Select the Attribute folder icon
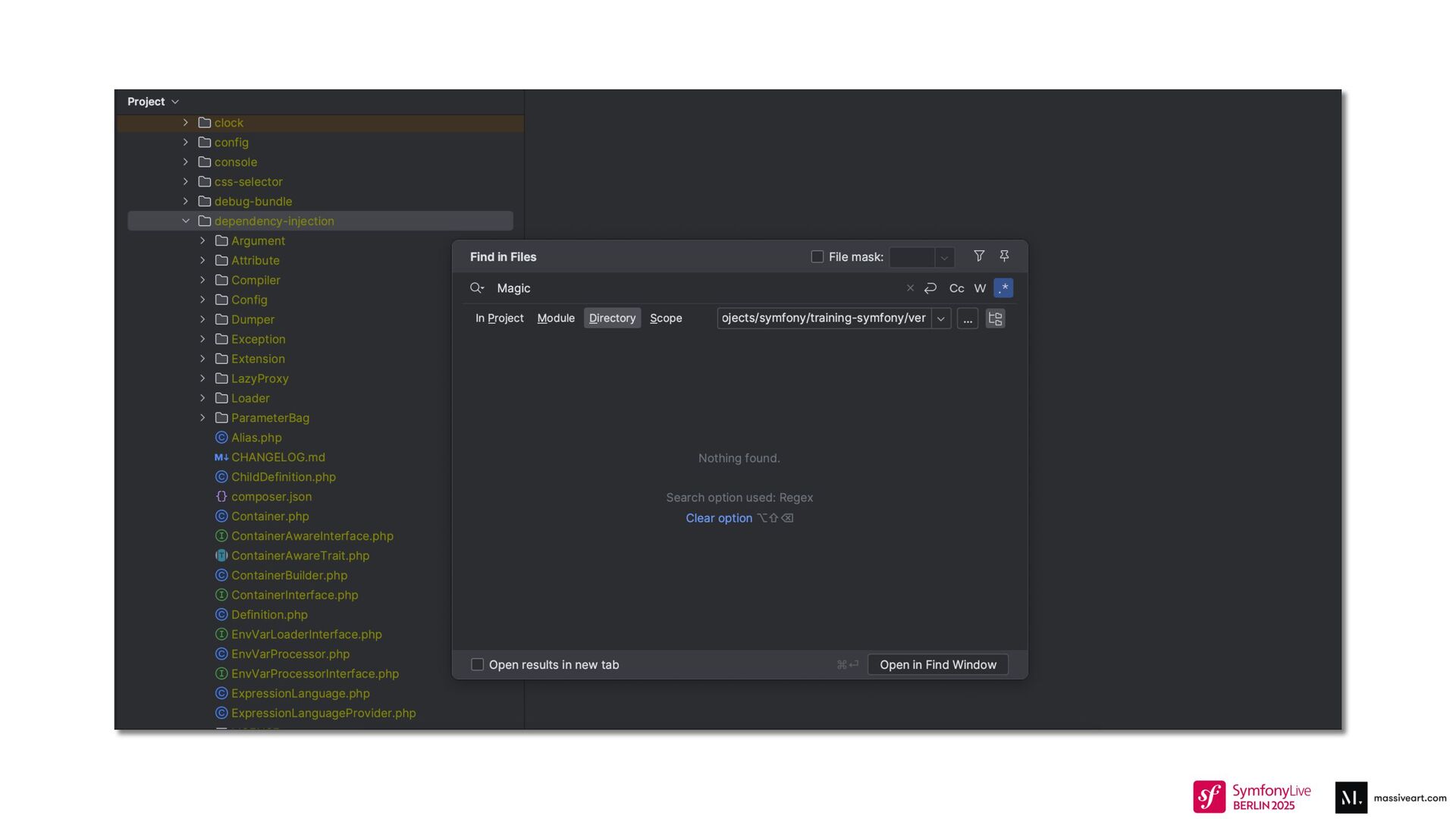Screen dimensions: 1456x819 point(221,260)
